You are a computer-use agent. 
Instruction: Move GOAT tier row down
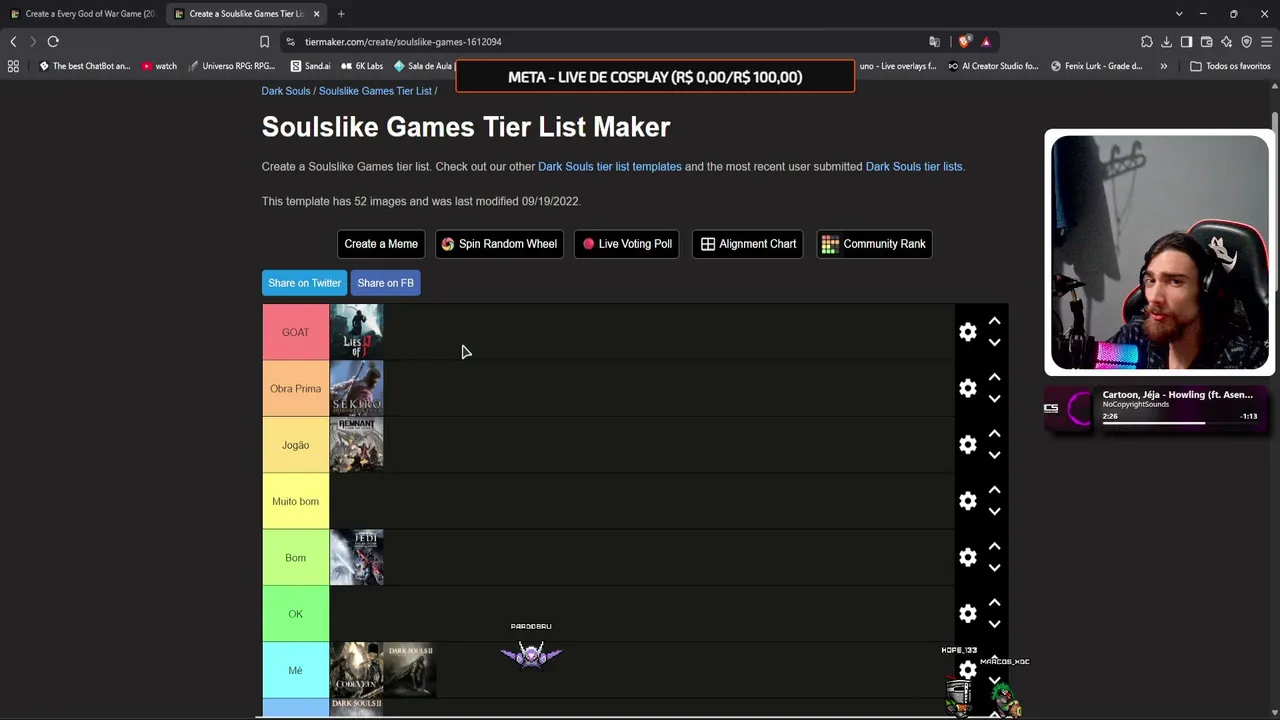click(x=994, y=342)
